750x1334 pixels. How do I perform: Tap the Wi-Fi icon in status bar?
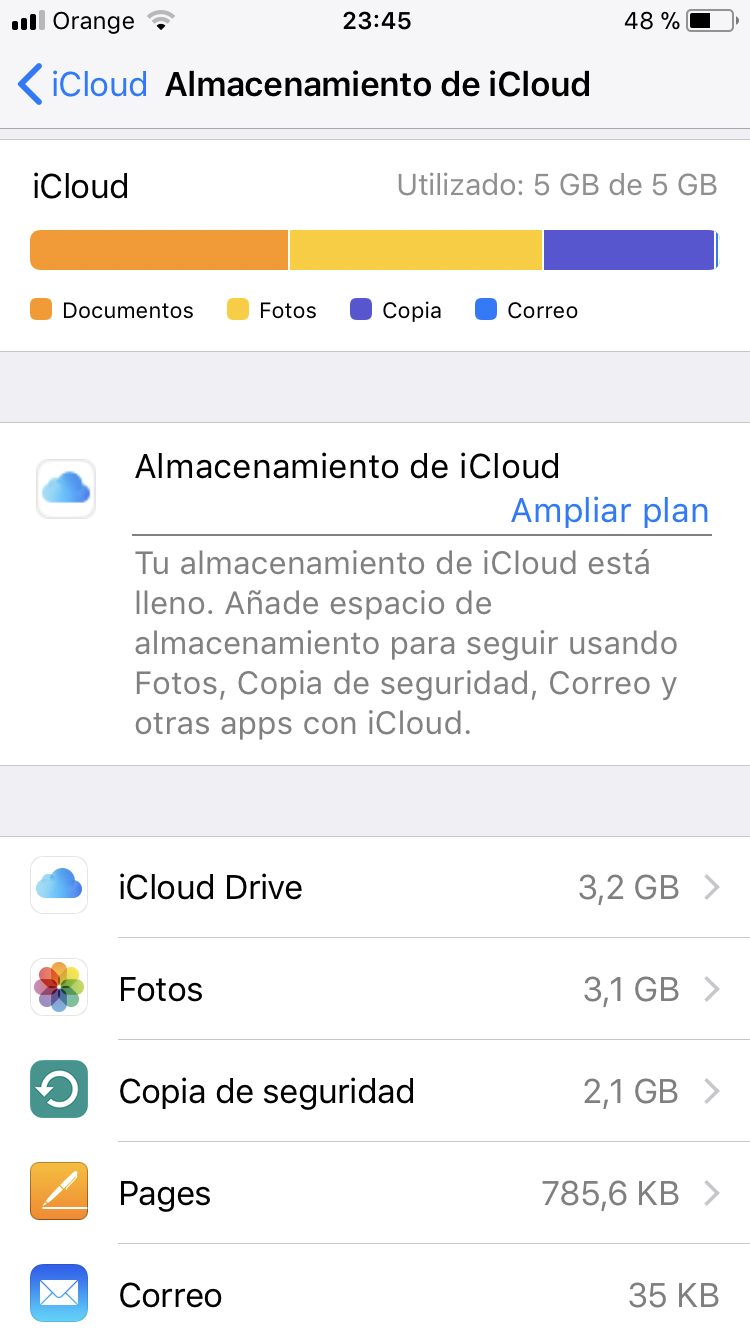pos(159,21)
